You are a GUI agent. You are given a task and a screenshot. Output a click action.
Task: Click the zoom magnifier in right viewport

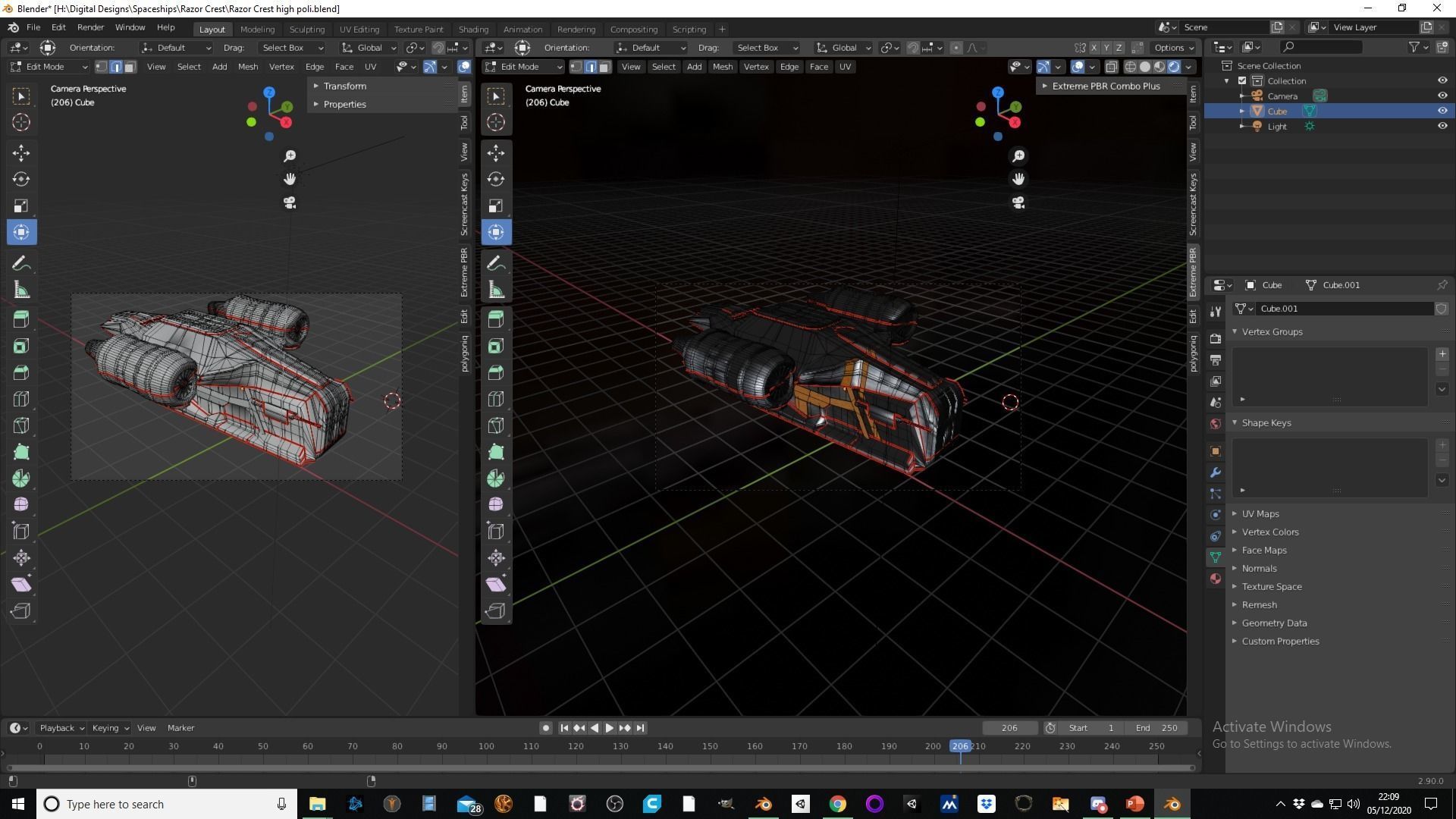click(1018, 155)
